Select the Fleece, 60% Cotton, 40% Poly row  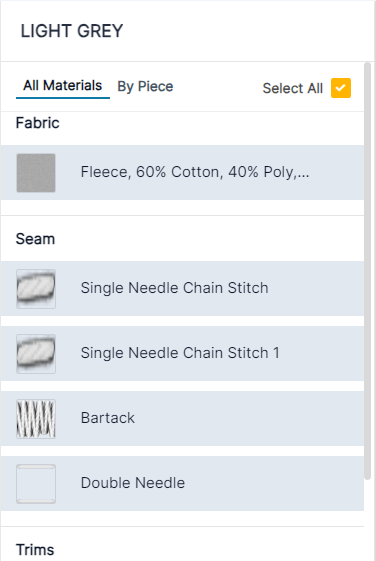pos(182,172)
